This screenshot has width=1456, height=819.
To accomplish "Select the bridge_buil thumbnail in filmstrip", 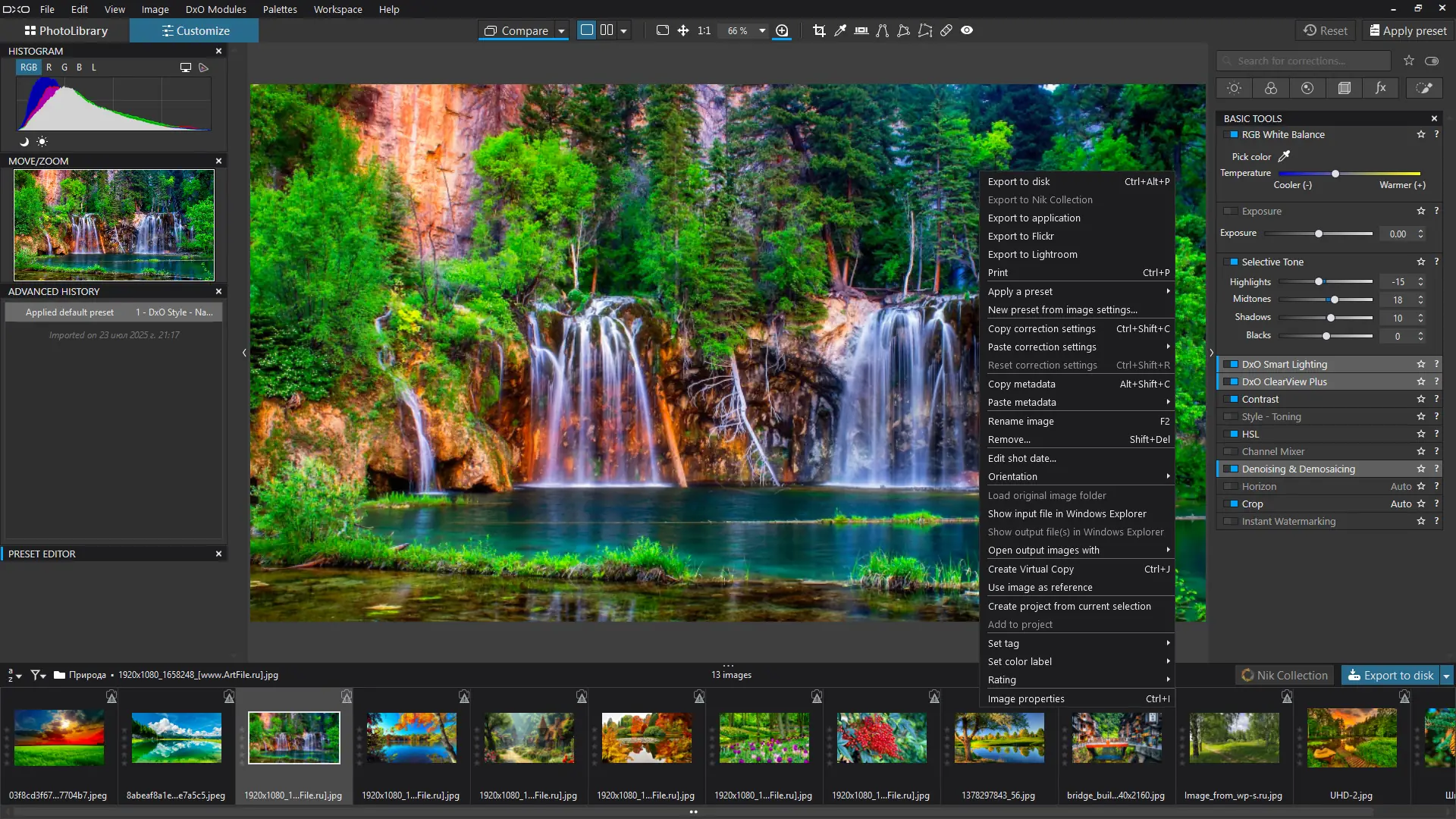I will click(x=1116, y=738).
